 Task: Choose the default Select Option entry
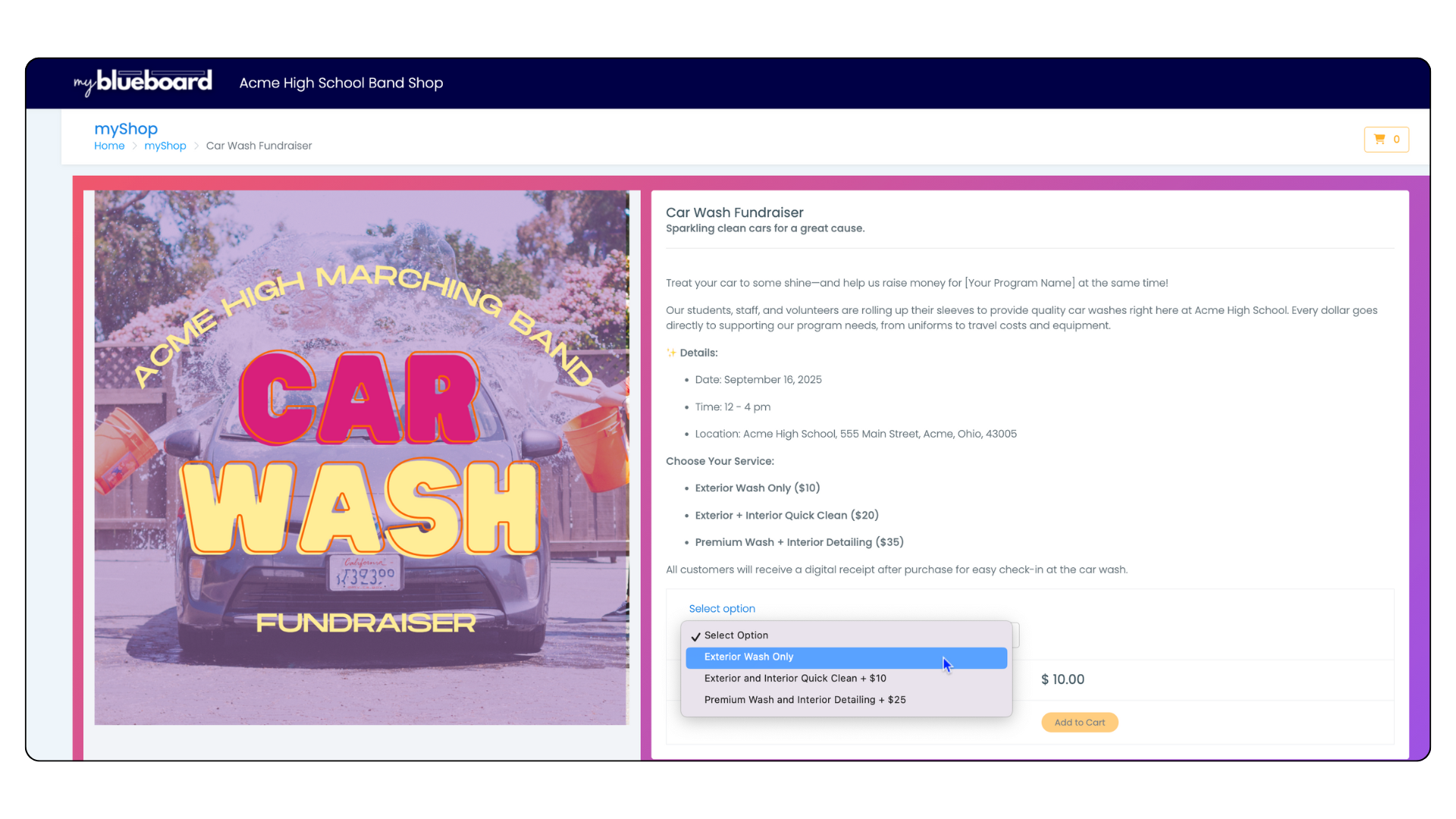(736, 635)
